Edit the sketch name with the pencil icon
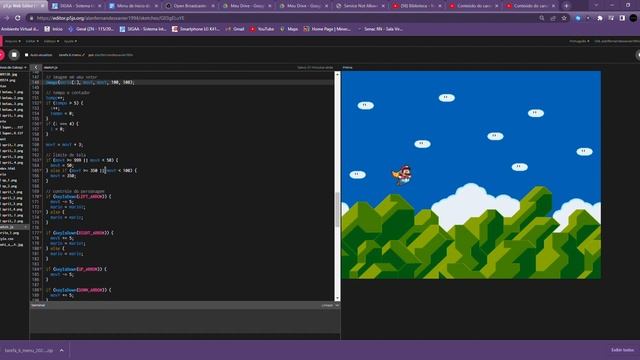The height and width of the screenshot is (360, 640). coord(83,55)
